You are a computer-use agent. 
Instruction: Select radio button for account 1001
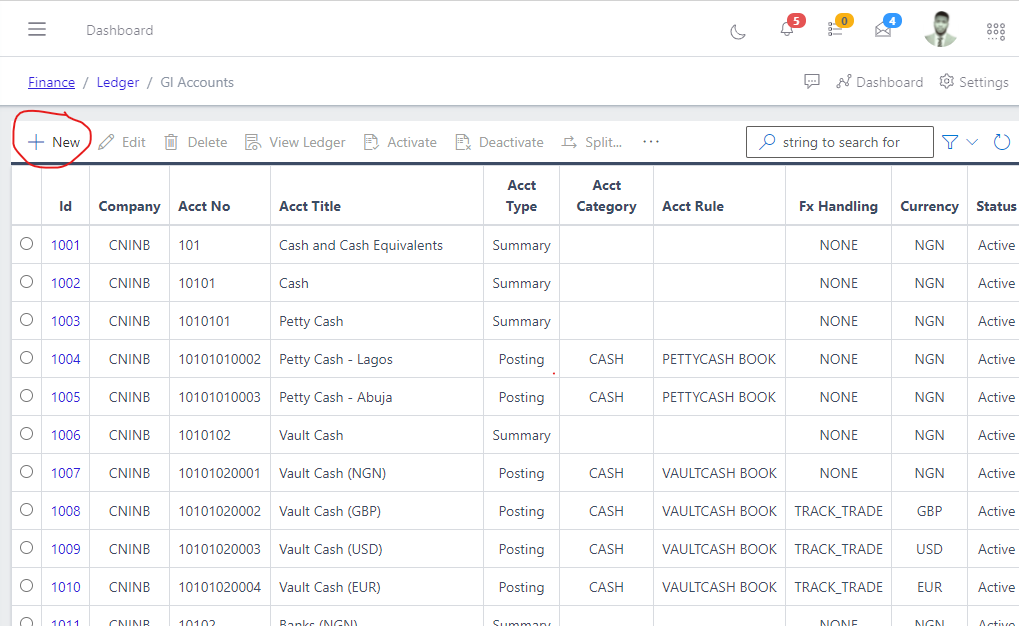(27, 244)
